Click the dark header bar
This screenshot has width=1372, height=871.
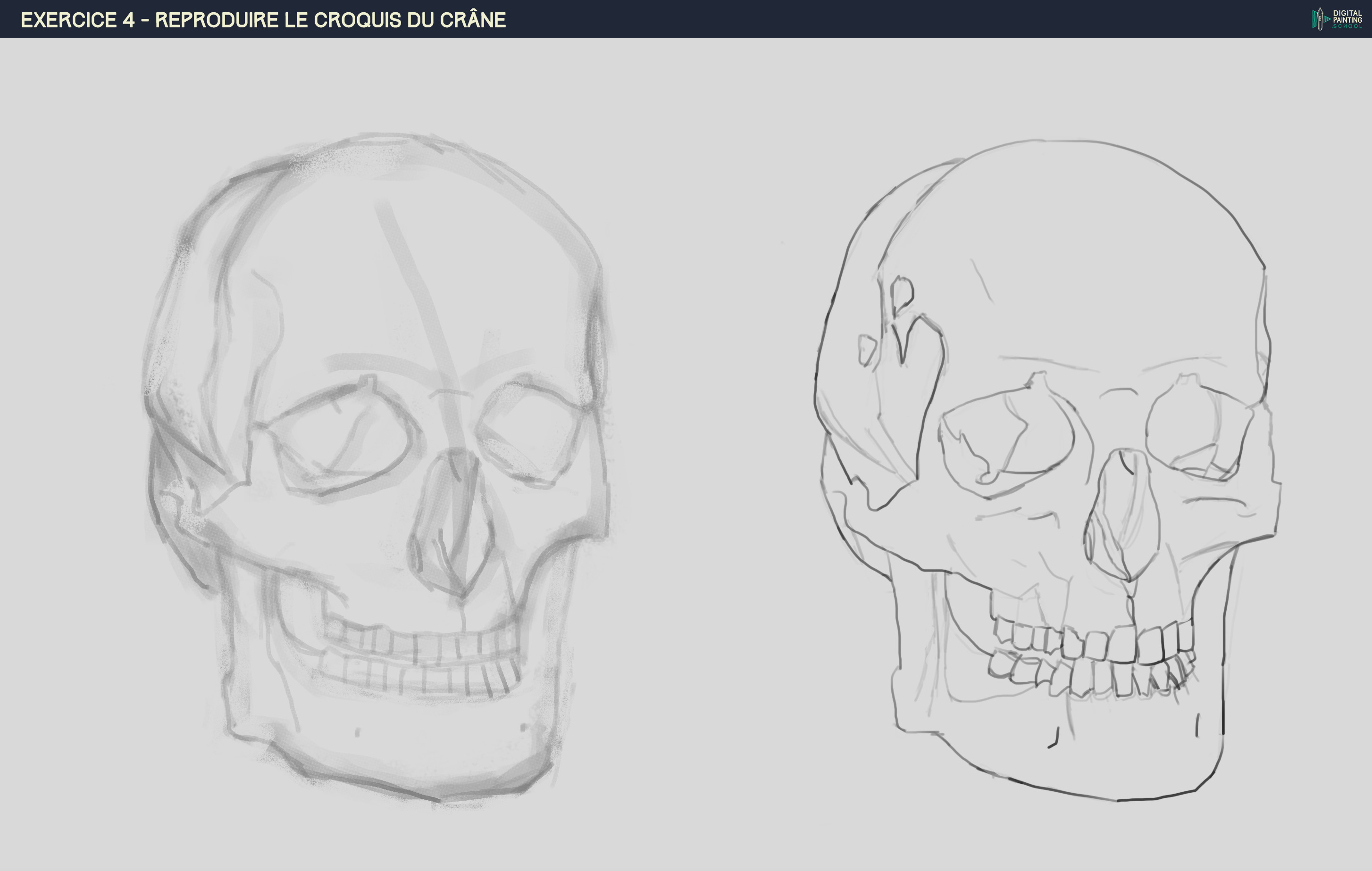(854, 20)
